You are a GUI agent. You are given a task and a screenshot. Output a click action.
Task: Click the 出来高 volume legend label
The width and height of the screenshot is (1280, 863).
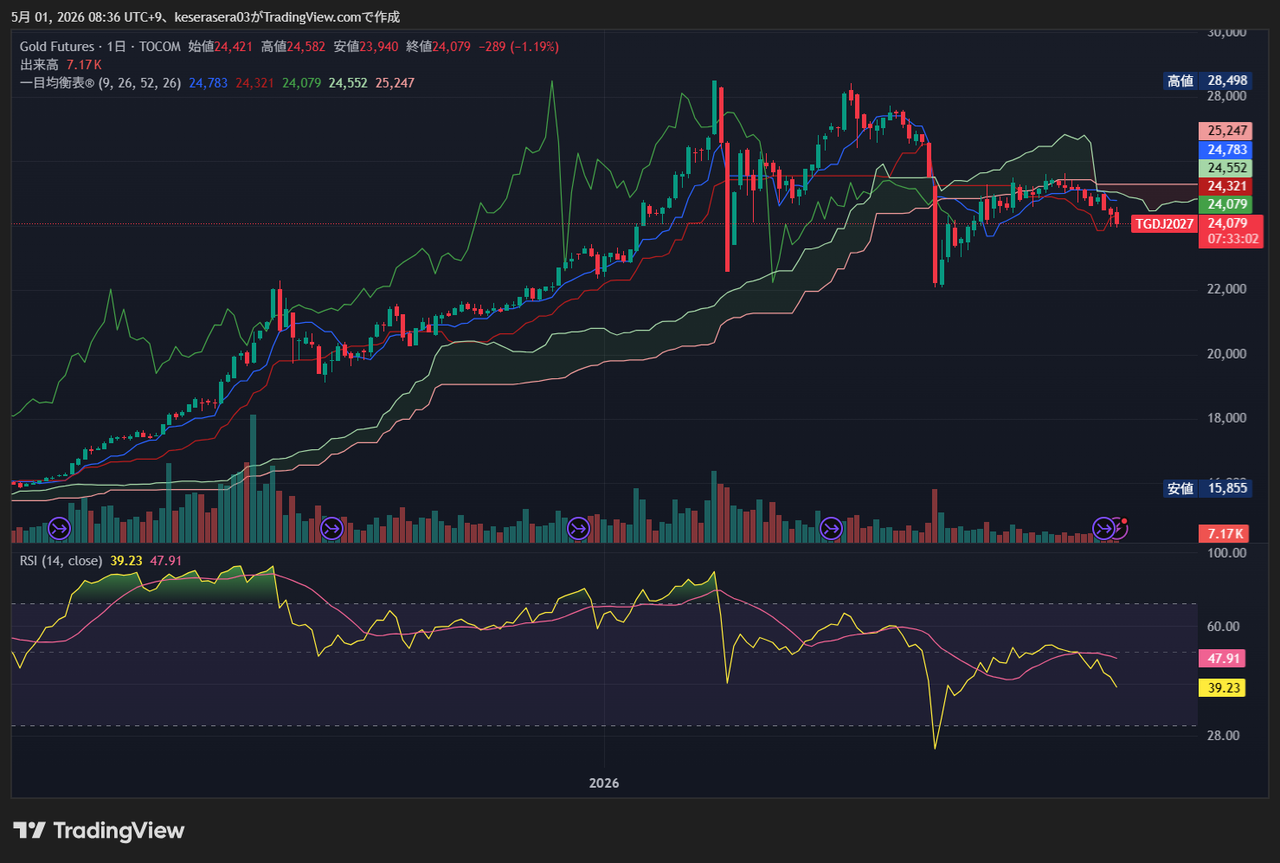pos(40,64)
